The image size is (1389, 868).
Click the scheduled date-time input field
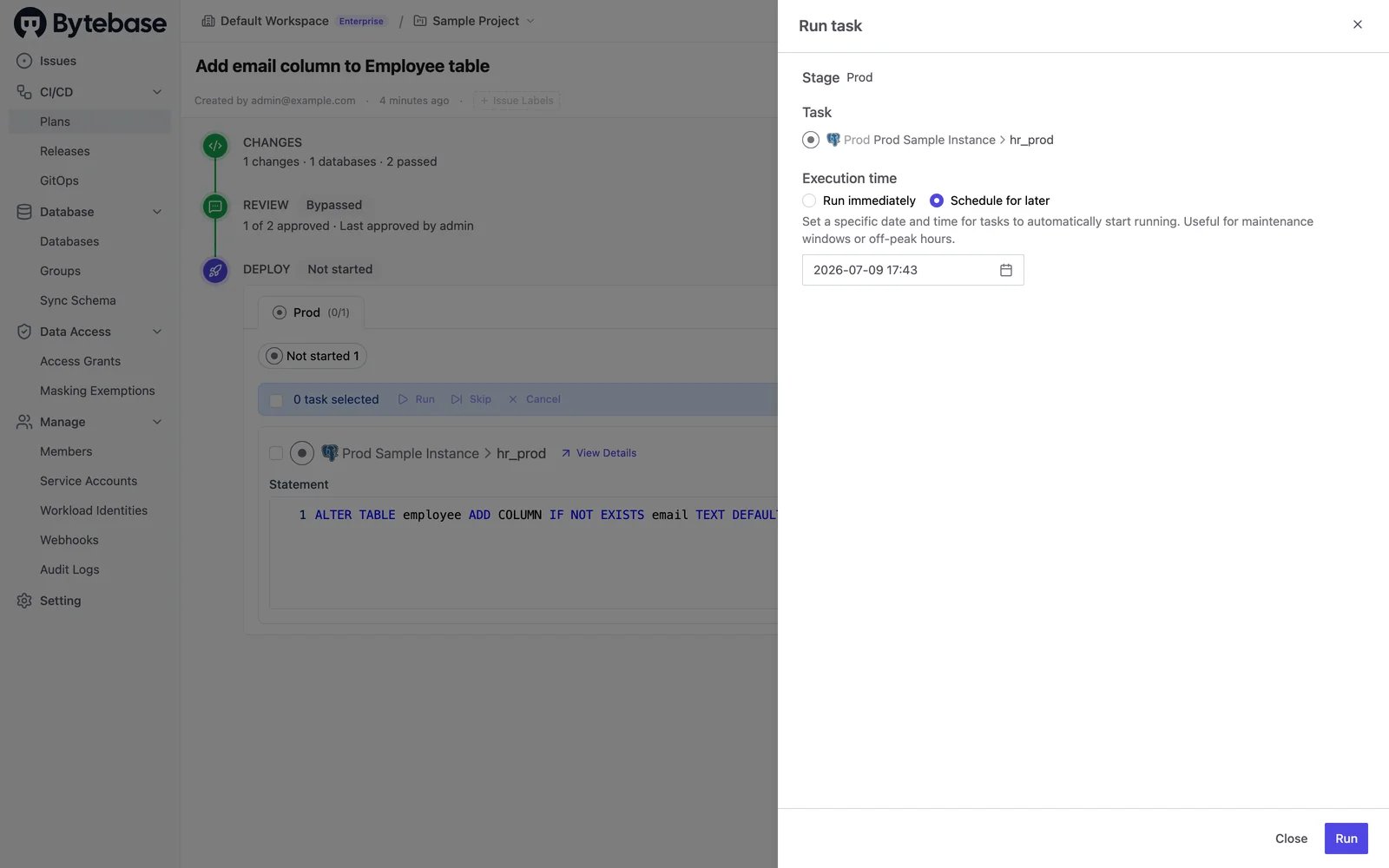click(913, 270)
